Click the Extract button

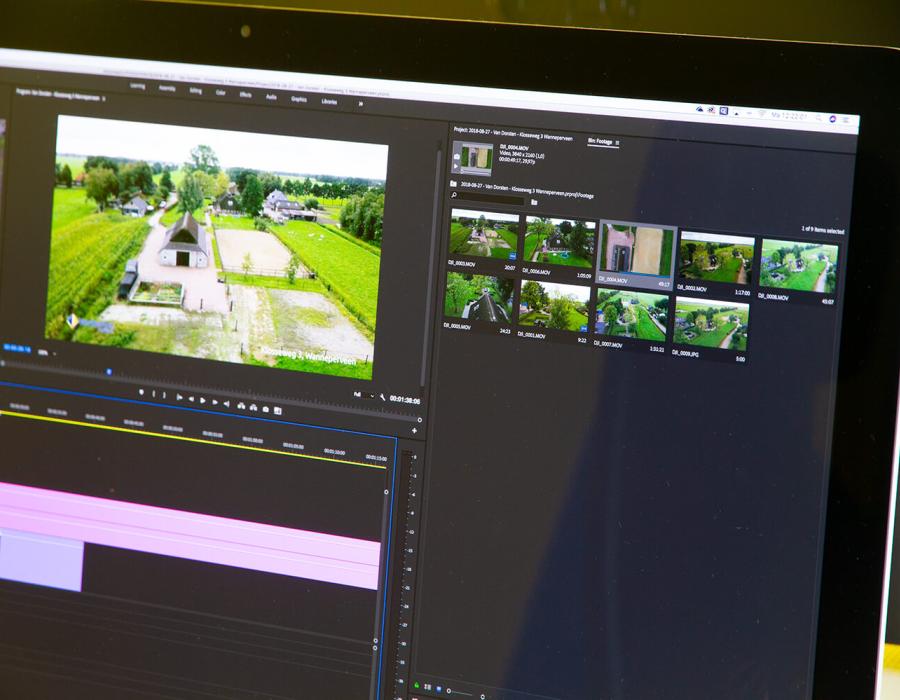pyautogui.click(x=253, y=407)
